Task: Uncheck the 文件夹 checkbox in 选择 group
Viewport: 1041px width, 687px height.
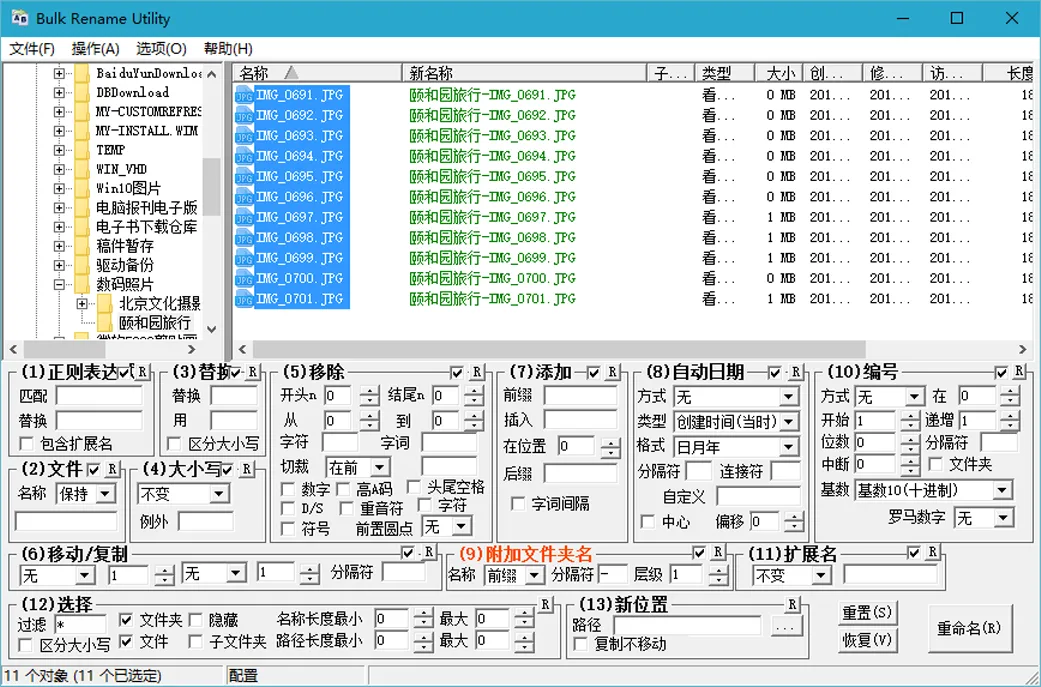Action: 126,620
